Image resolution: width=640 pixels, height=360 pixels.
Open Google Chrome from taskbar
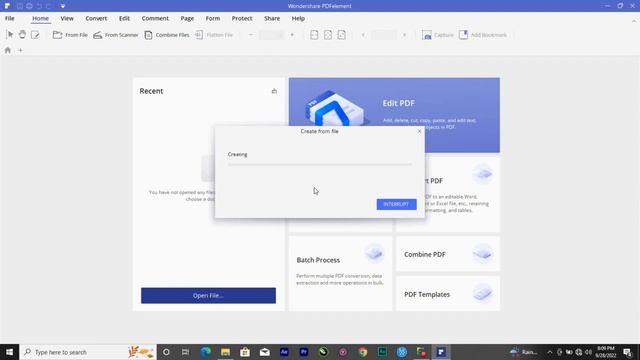pyautogui.click(x=362, y=352)
